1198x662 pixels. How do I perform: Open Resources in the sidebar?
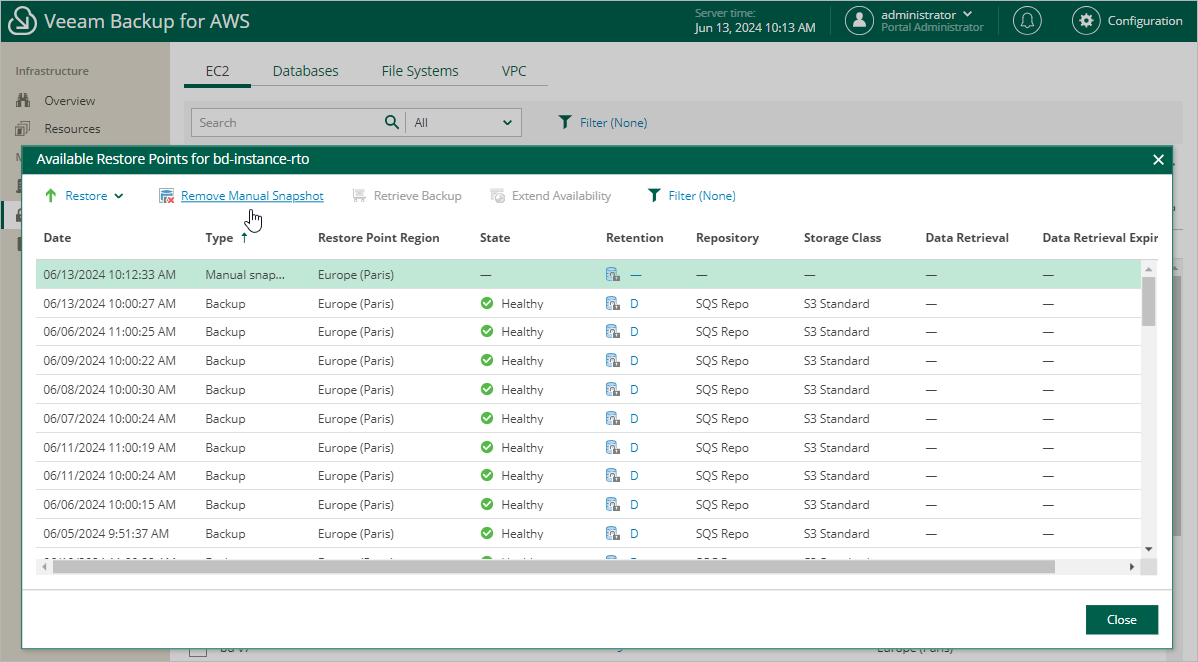point(72,129)
